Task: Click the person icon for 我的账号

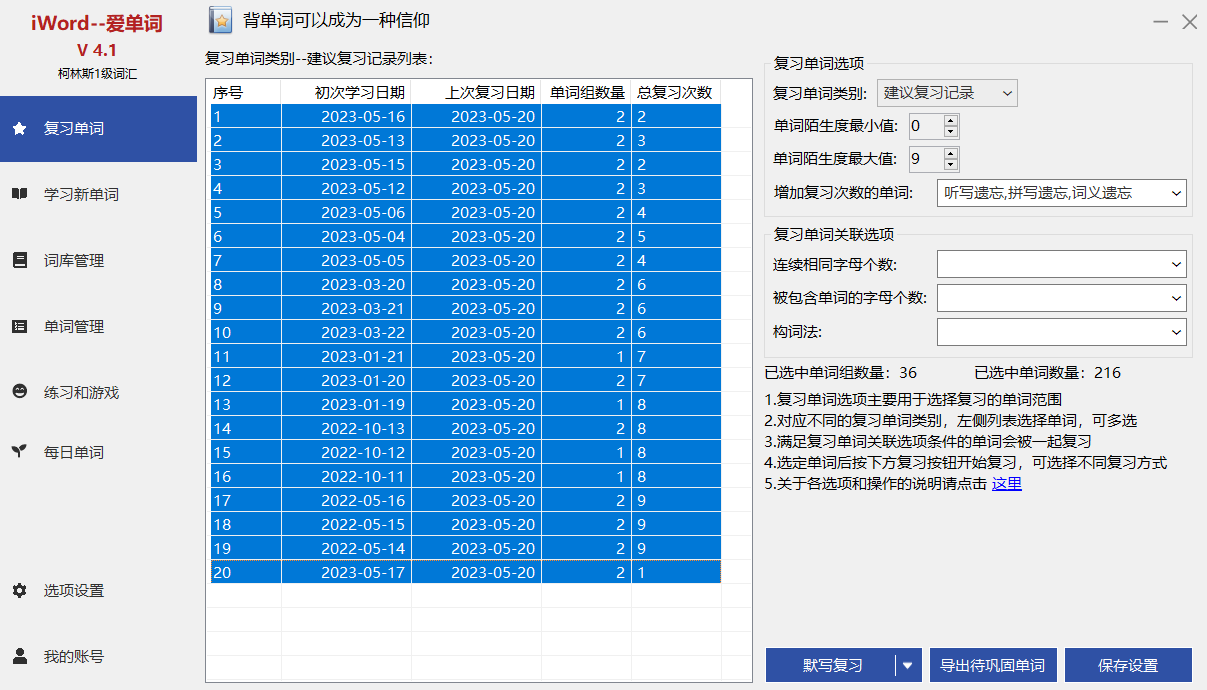Action: [19, 657]
